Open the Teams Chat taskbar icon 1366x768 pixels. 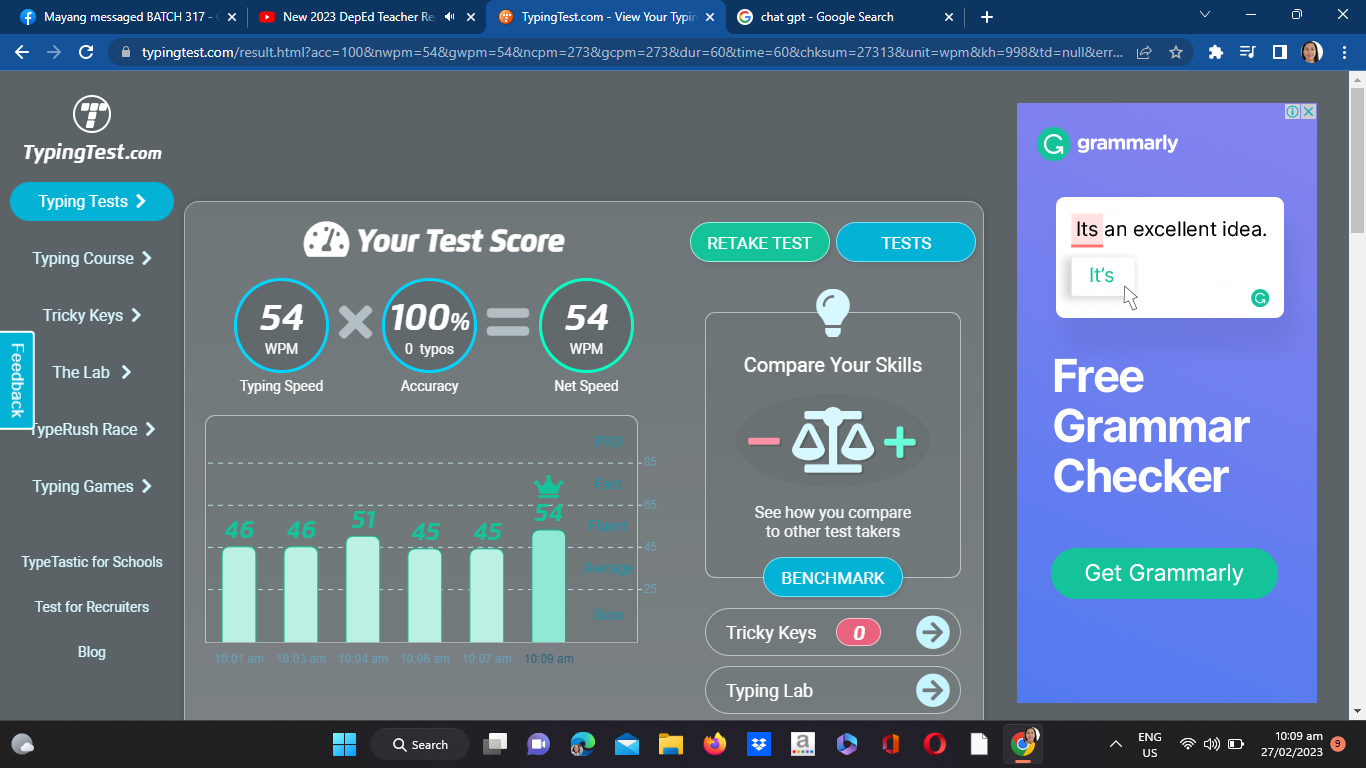pos(539,744)
